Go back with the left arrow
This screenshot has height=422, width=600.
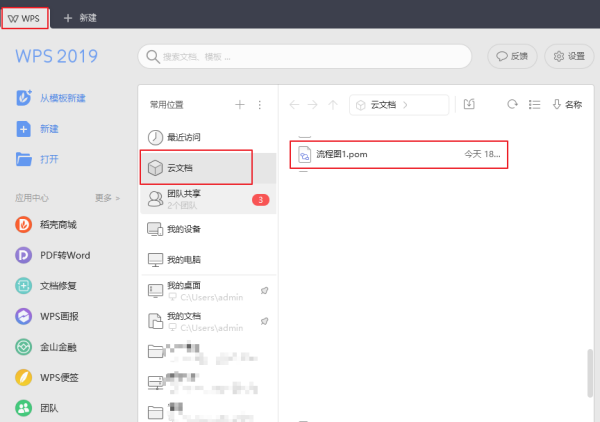(x=294, y=104)
